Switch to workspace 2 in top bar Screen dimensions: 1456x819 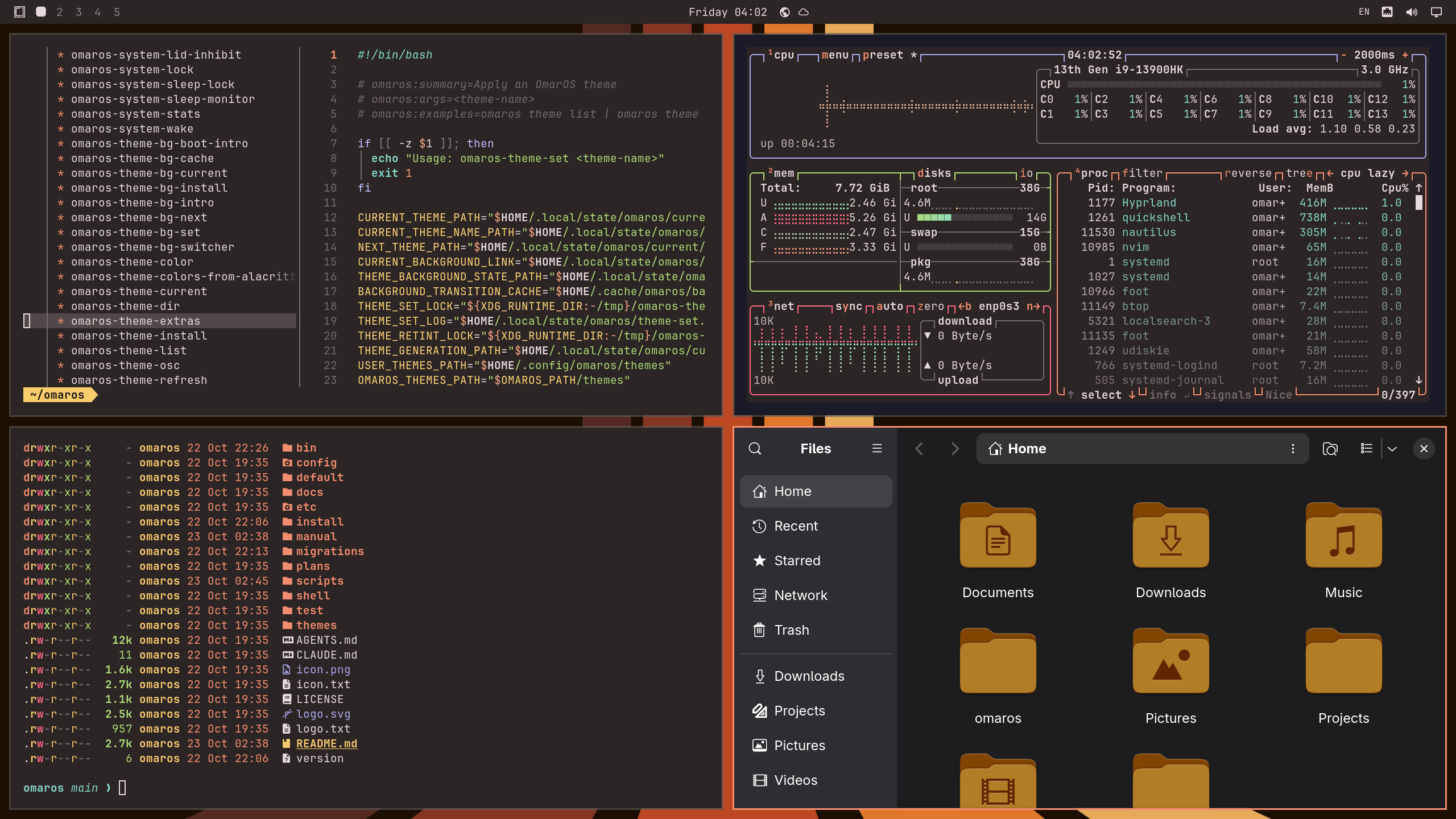60,12
